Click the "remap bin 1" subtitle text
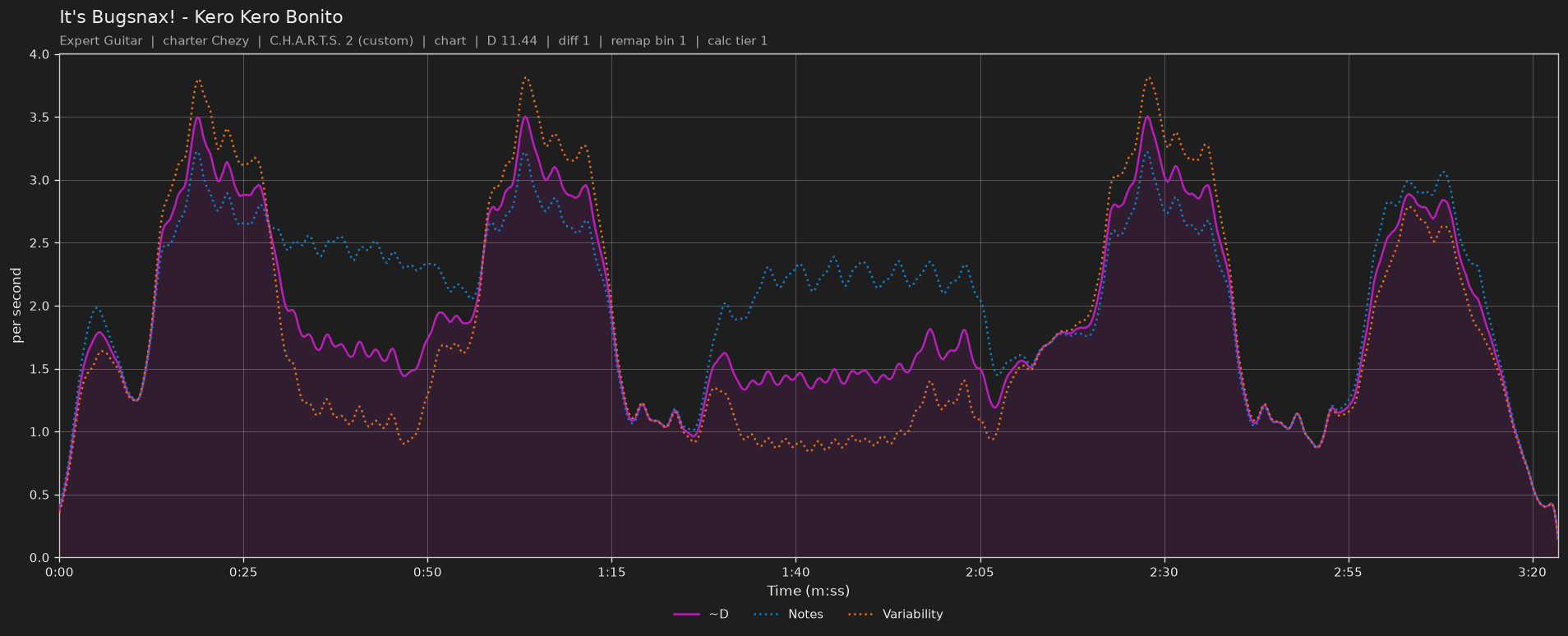1568x636 pixels. [648, 41]
